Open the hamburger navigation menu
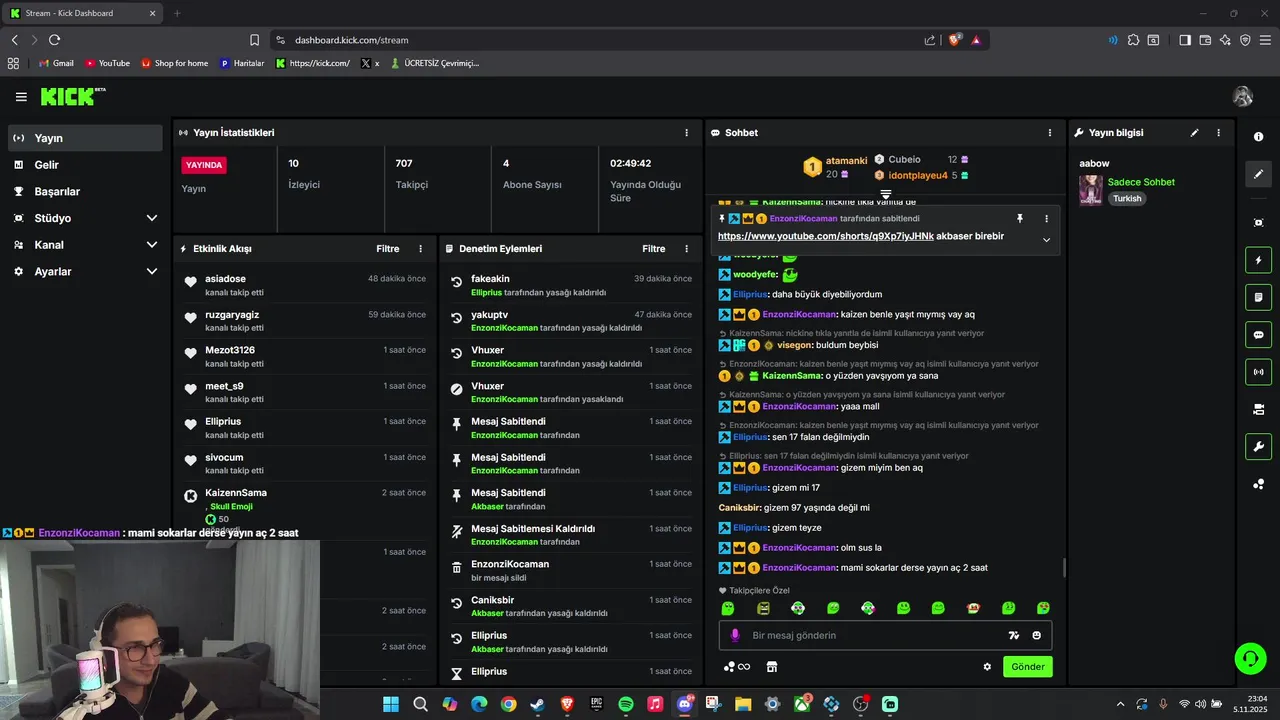The image size is (1280, 720). pos(21,97)
